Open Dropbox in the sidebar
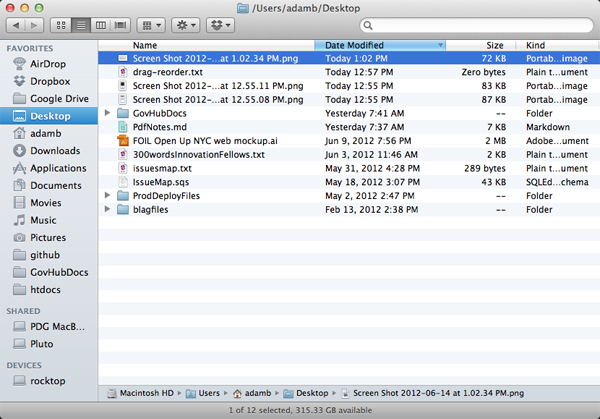Viewport: 600px width, 419px height. 49,81
